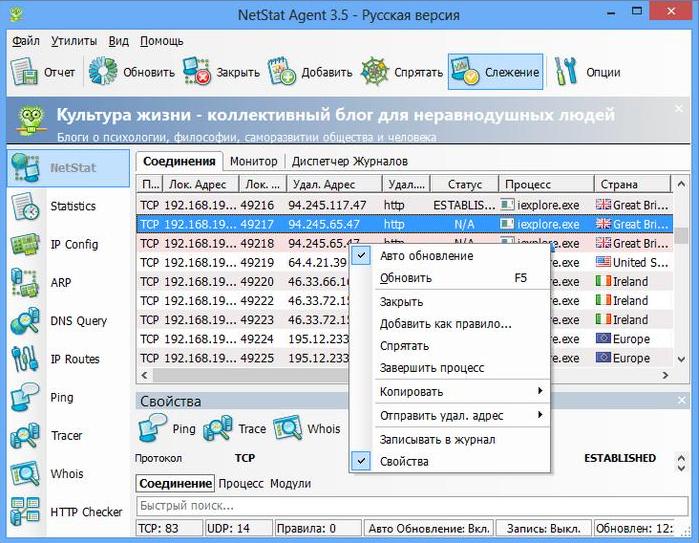Sort by Лок. Адрес column header
699x543 pixels.
tap(201, 184)
